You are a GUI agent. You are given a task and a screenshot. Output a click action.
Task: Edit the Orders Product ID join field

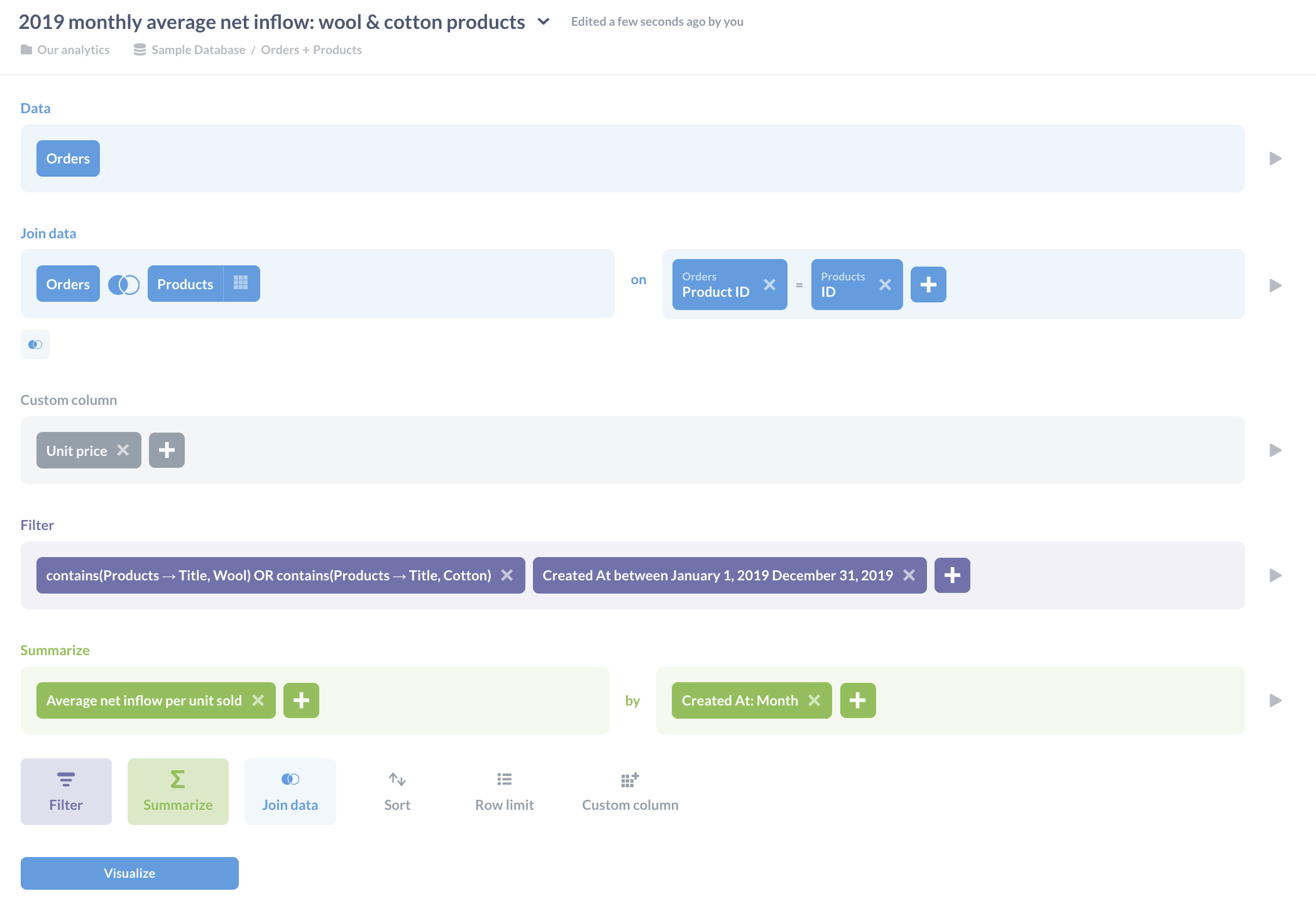click(x=716, y=285)
